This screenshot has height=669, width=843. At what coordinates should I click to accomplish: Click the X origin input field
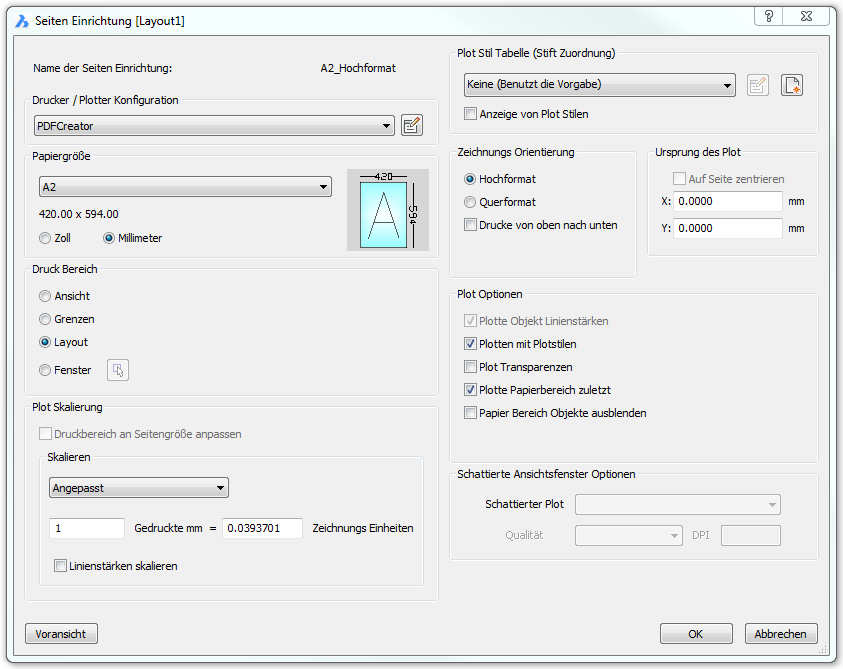[x=727, y=202]
